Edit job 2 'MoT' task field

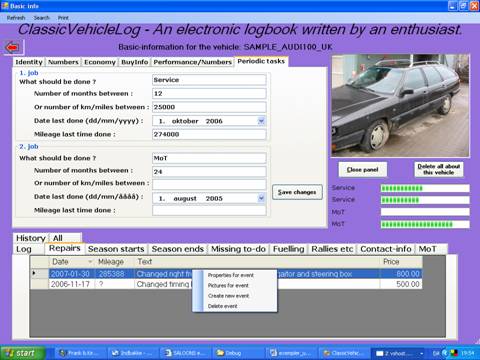(x=209, y=158)
